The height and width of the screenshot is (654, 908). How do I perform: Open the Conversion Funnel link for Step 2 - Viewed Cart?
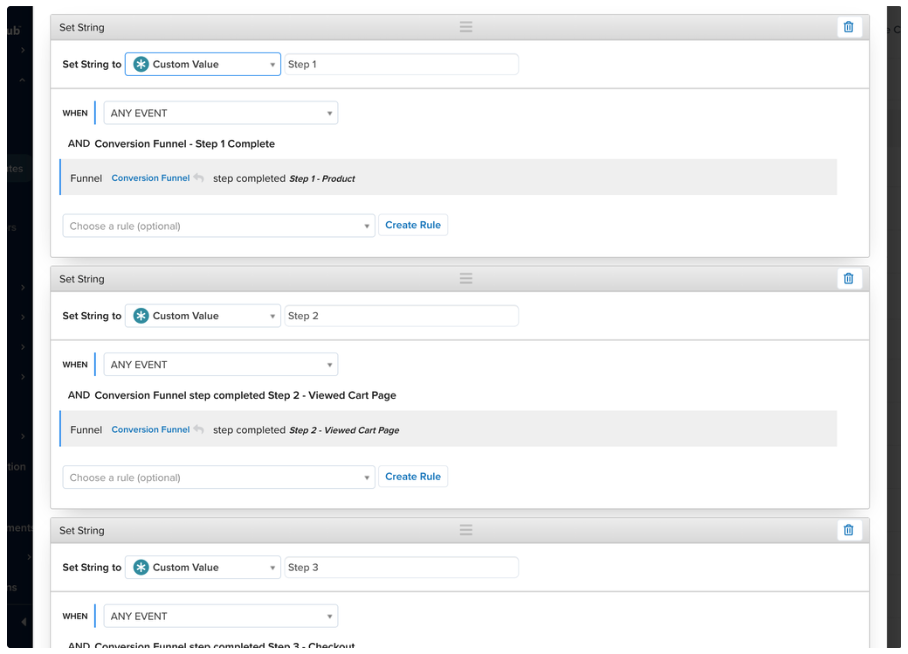[151, 429]
